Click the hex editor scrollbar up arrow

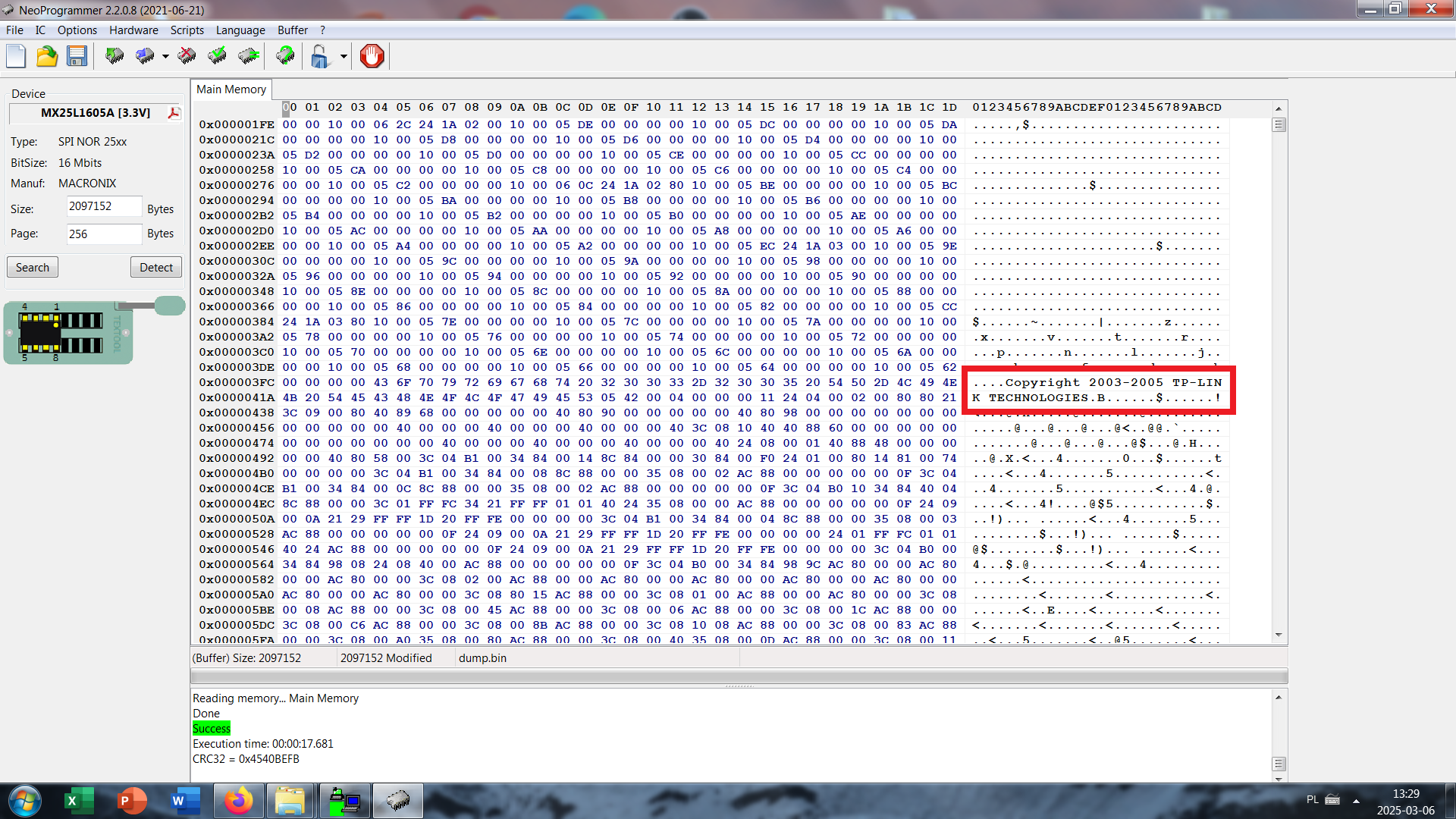(x=1279, y=108)
